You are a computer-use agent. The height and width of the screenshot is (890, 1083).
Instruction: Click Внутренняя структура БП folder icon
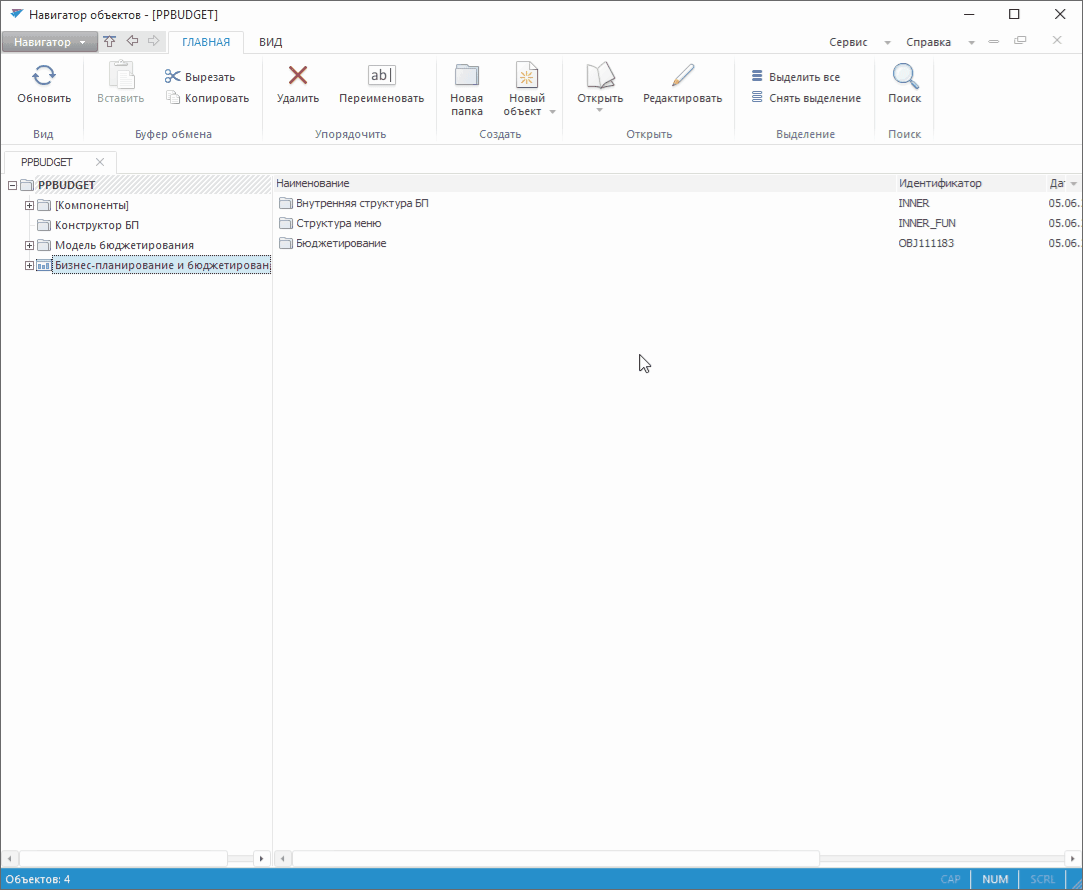[286, 203]
